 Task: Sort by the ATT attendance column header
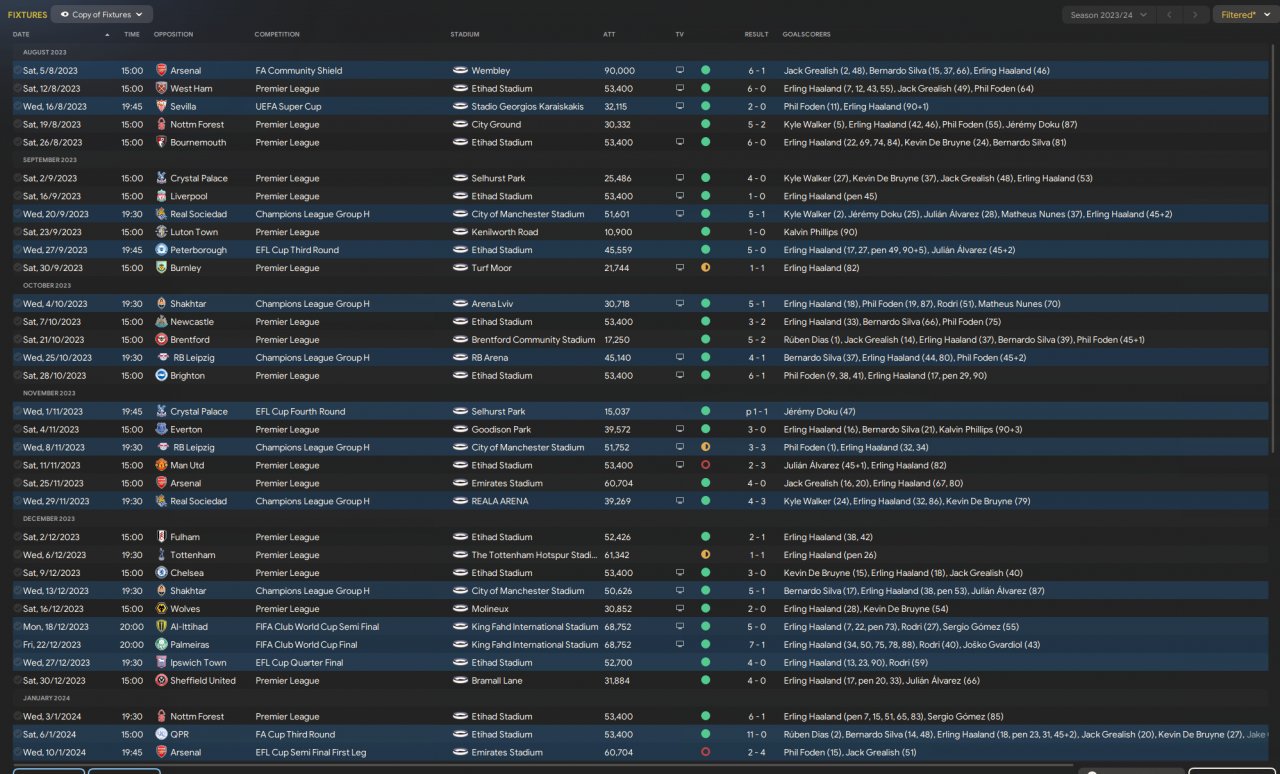point(609,35)
